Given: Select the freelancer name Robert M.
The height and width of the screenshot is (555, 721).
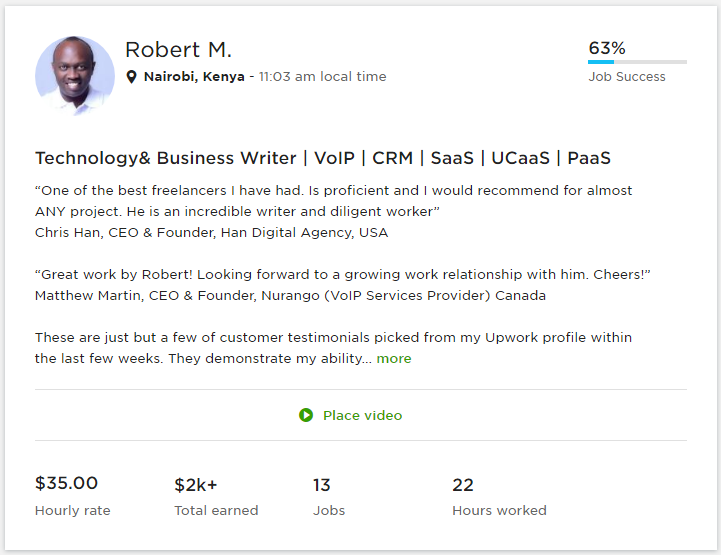Looking at the screenshot, I should coord(178,50).
